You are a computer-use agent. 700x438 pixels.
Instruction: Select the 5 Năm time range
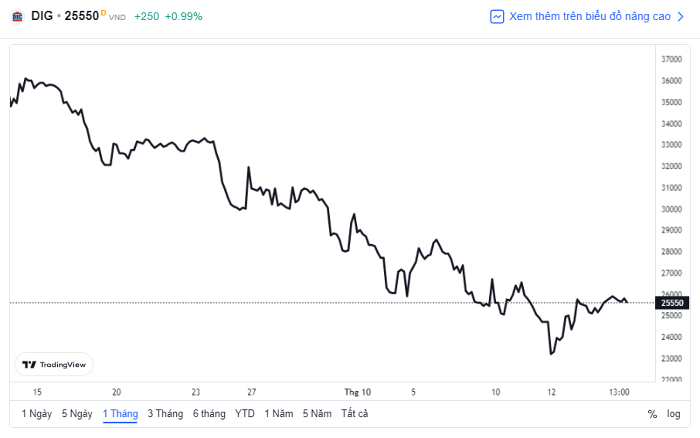317,414
